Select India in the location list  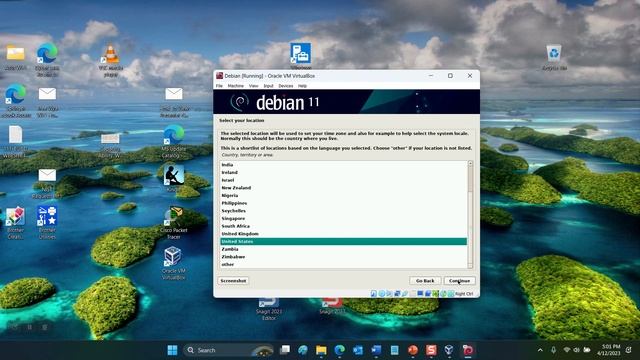pyautogui.click(x=343, y=165)
